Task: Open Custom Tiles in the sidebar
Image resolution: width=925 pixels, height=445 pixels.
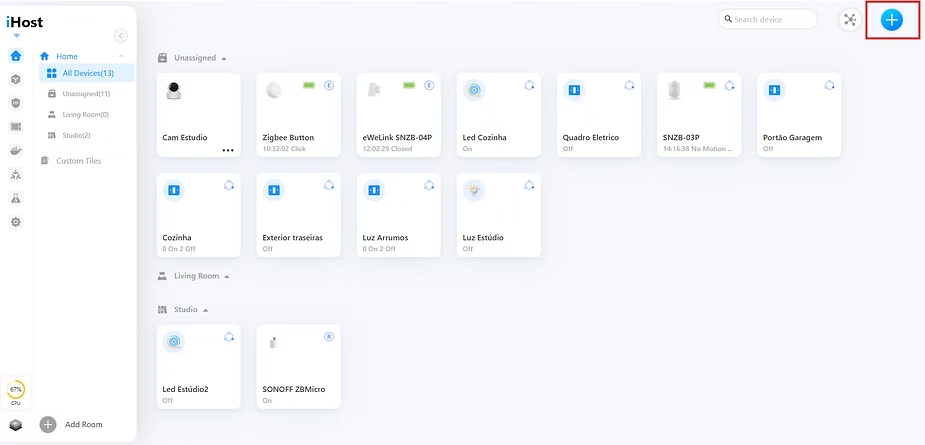Action: (x=77, y=160)
